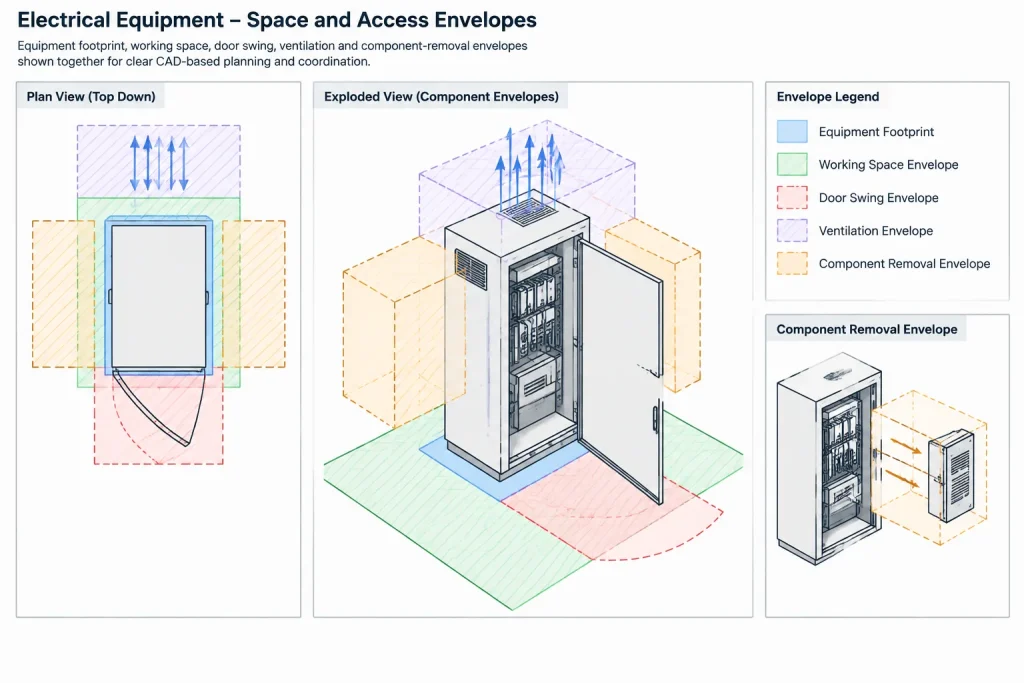Image resolution: width=1024 pixels, height=683 pixels.
Task: Click the 'Component Removal Envelope' legend label text
Action: (x=904, y=264)
